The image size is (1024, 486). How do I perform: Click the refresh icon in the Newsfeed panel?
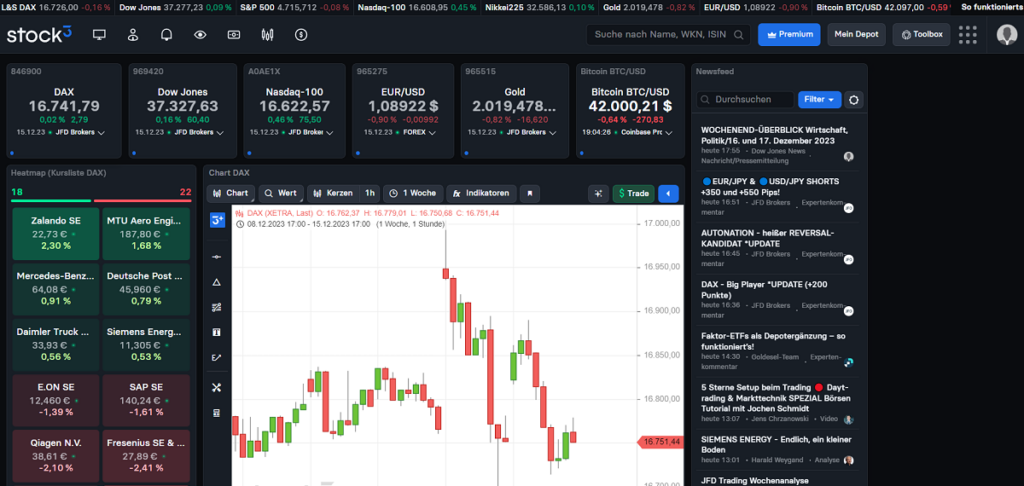click(853, 100)
